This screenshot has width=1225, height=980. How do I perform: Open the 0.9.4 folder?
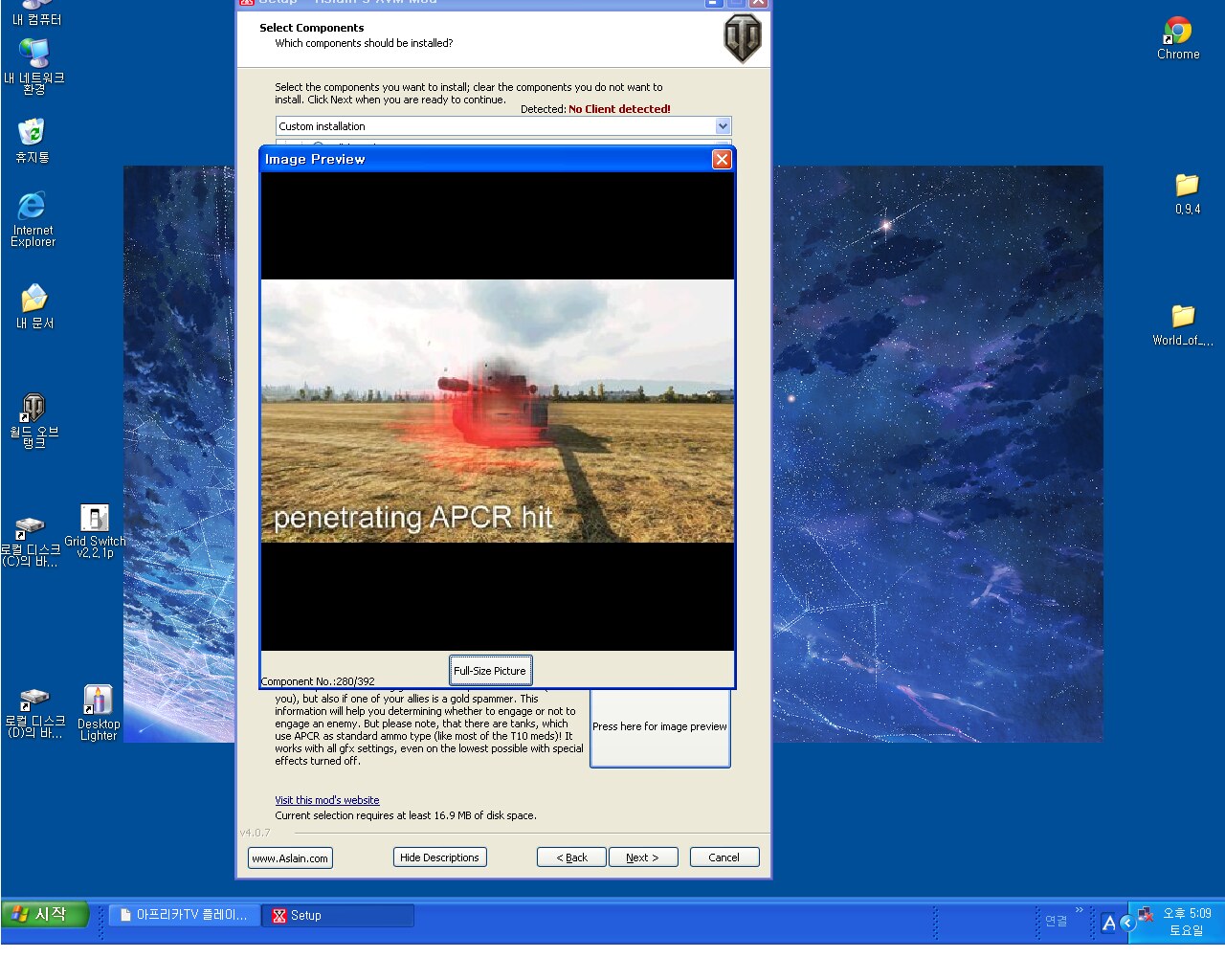(1187, 187)
